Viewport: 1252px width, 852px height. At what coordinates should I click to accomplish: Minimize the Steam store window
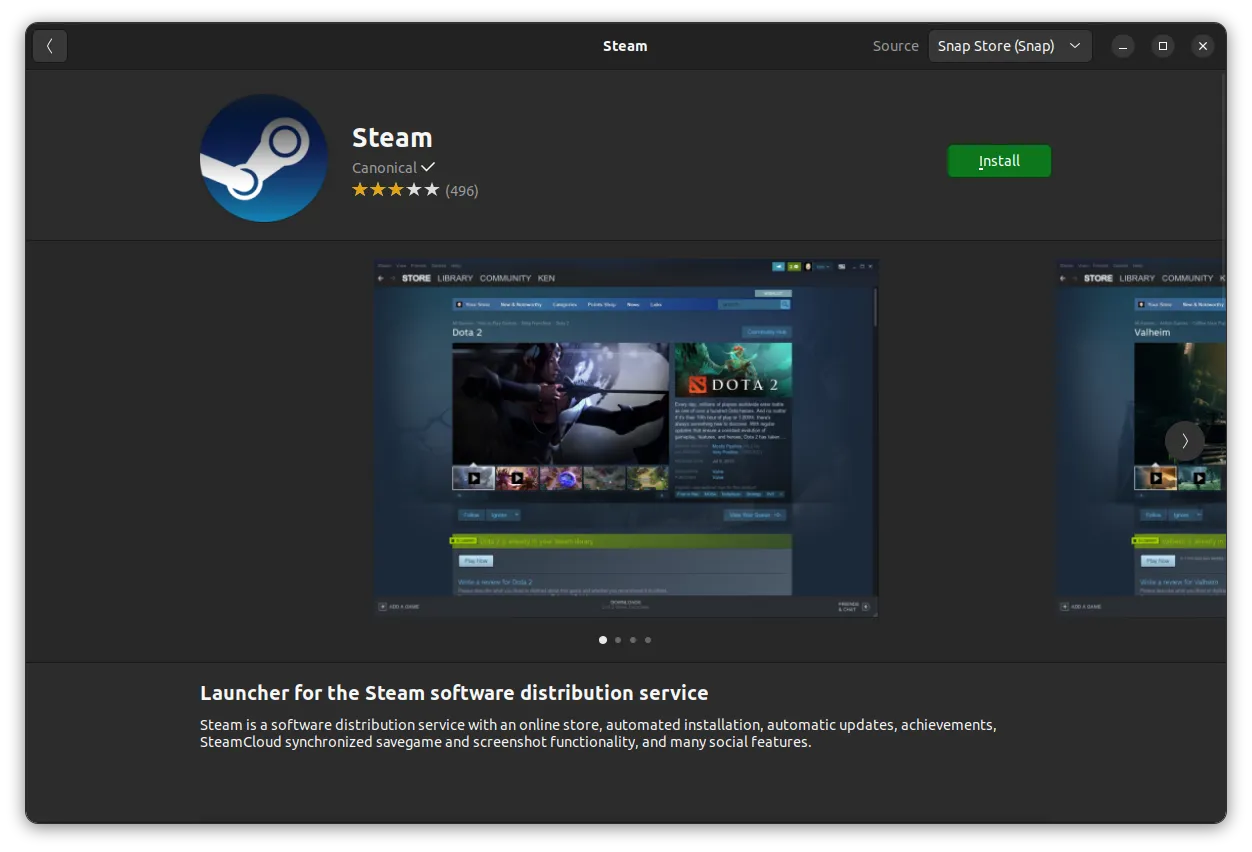[1123, 46]
